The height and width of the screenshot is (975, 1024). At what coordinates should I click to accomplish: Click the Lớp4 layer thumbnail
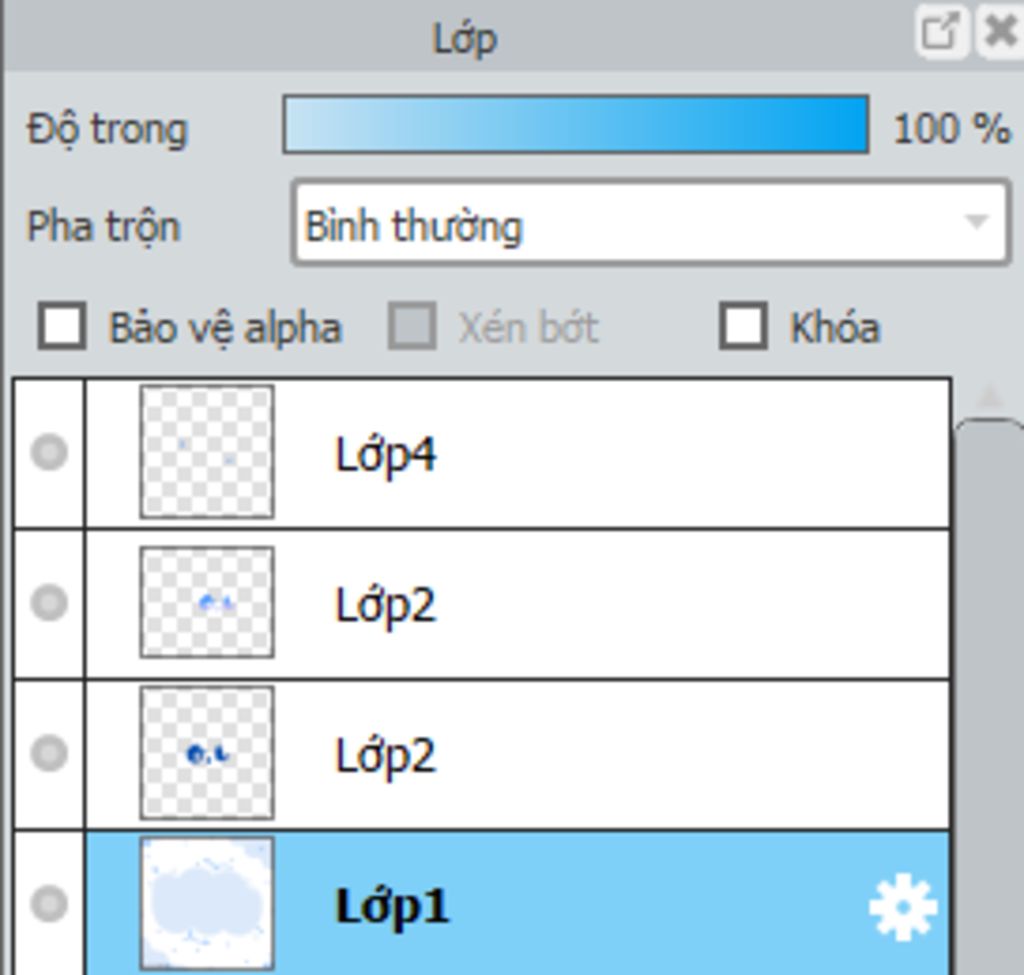coord(207,452)
